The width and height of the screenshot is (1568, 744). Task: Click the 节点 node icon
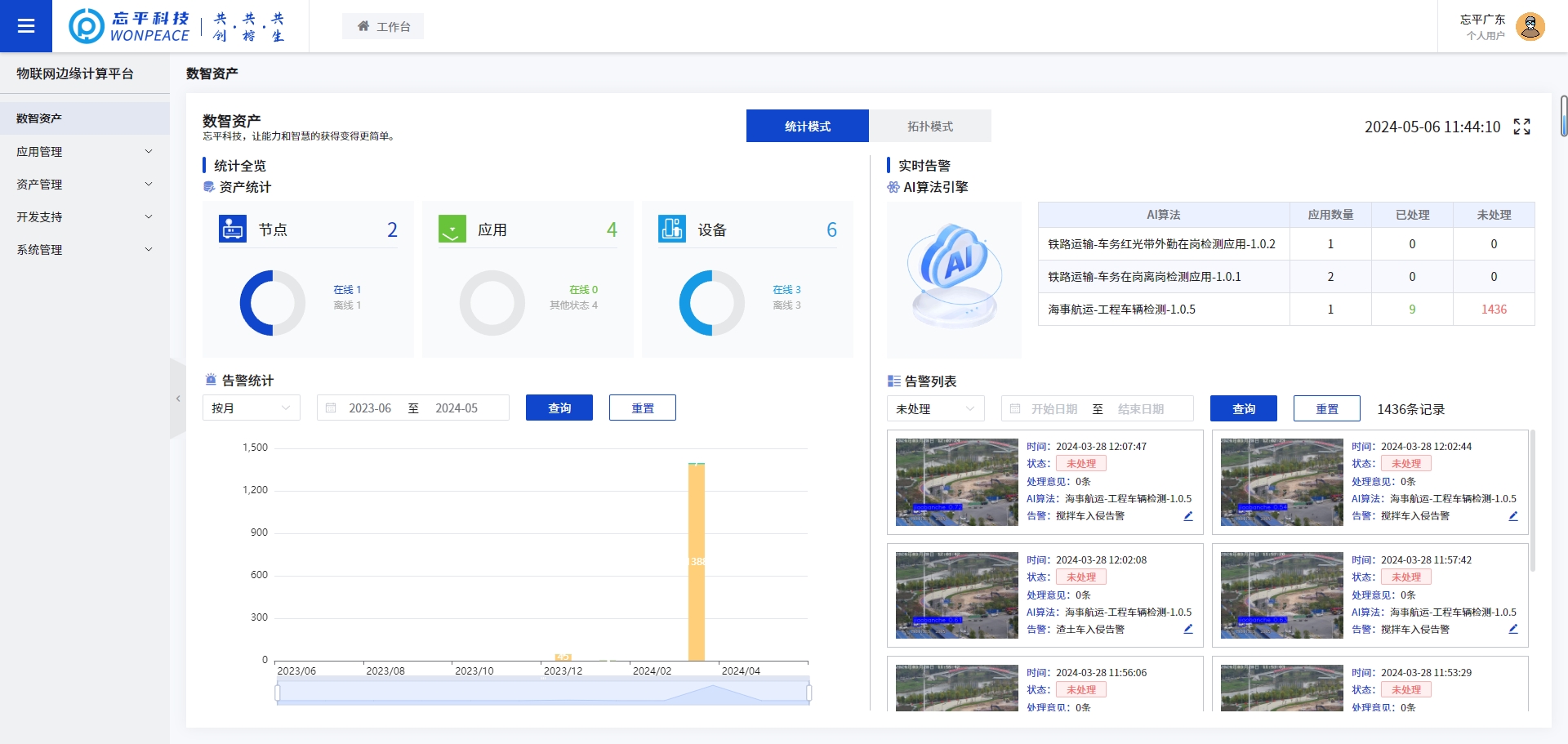click(x=233, y=229)
